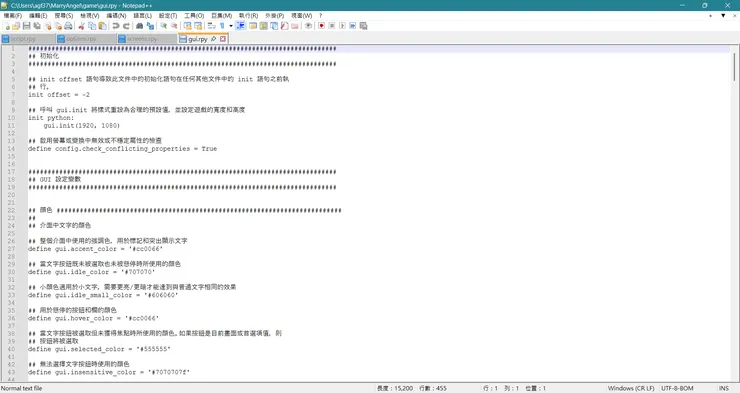The width and height of the screenshot is (740, 393).
Task: Toggle synchronized horizontal scrolling
Action: coord(198,26)
